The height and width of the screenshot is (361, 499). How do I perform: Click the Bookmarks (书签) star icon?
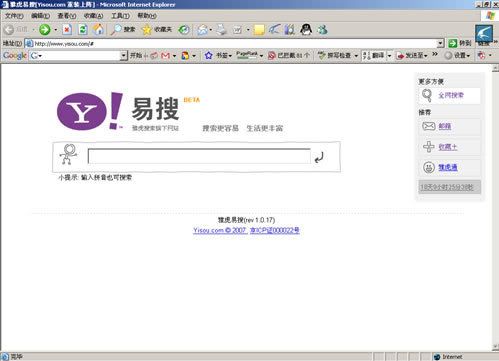pos(209,56)
